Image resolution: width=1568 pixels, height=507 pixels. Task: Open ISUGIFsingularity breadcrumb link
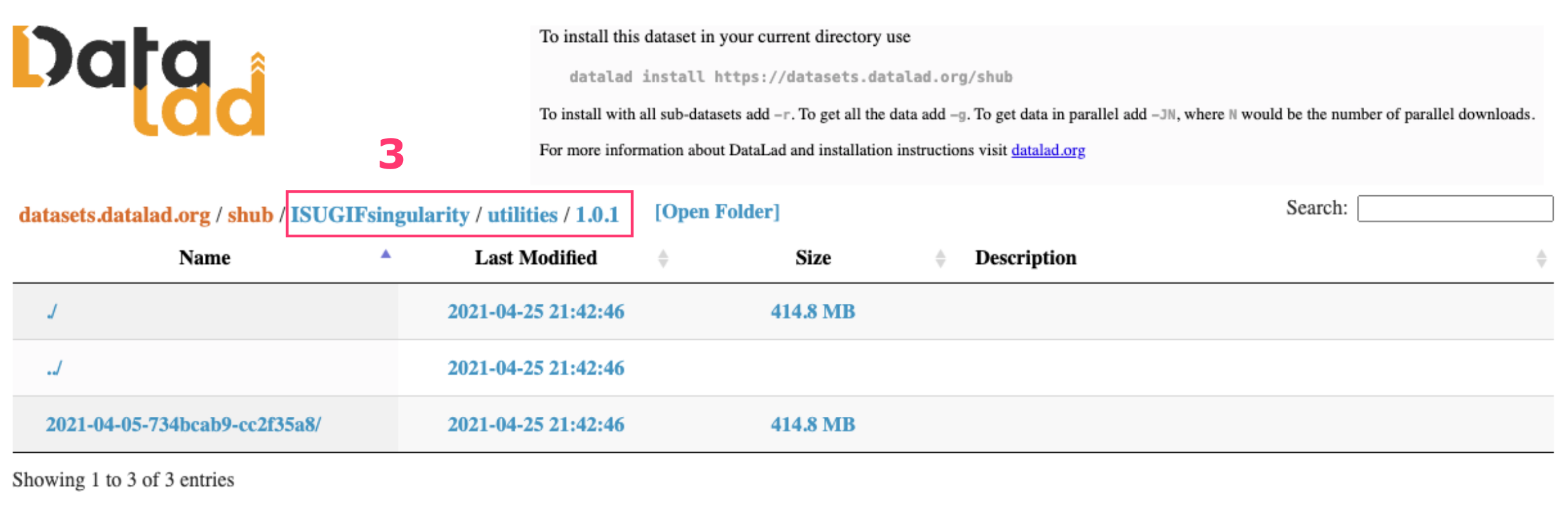click(x=380, y=215)
